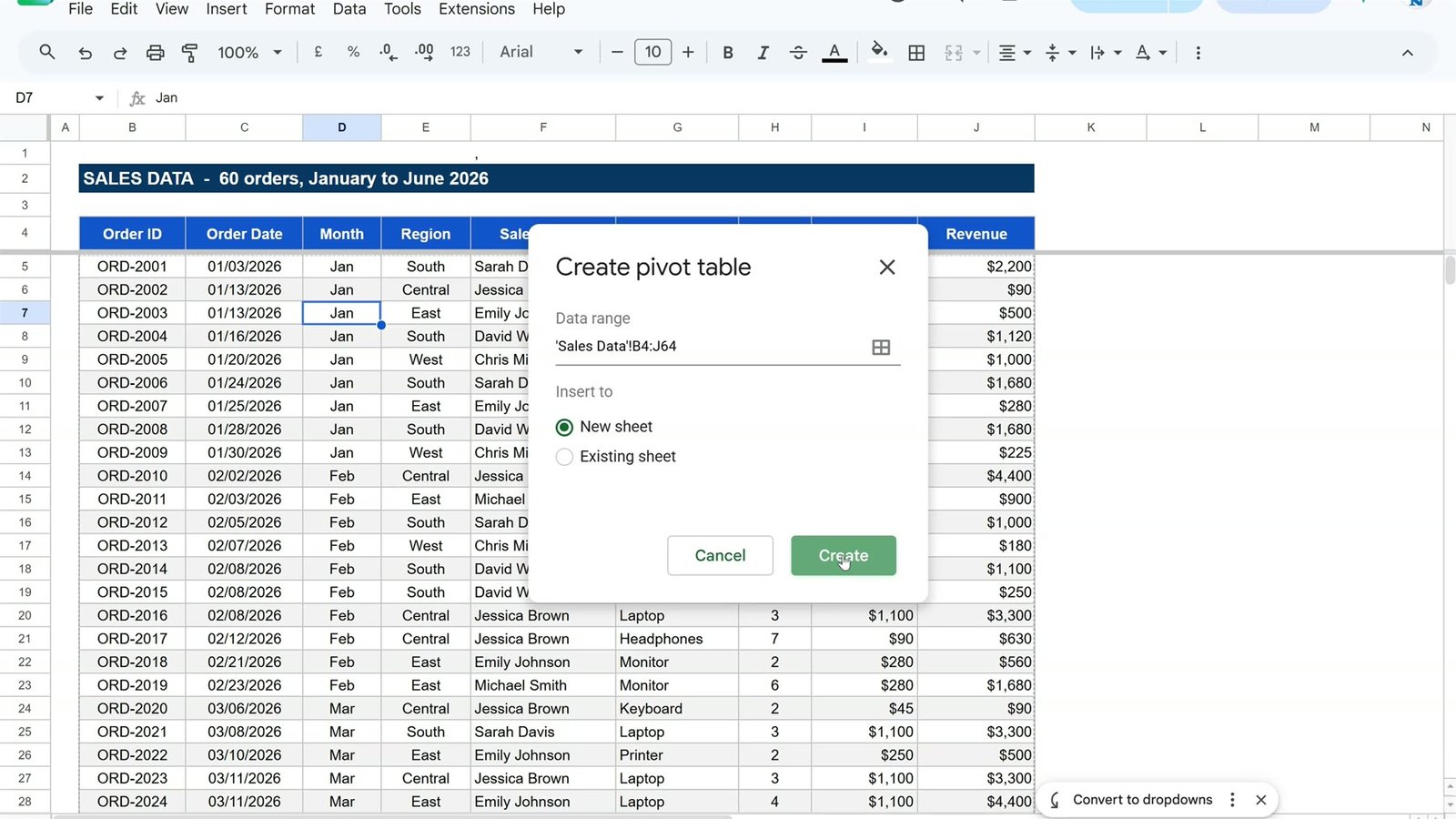
Task: Open vertical align dropdown
Action: (1059, 53)
